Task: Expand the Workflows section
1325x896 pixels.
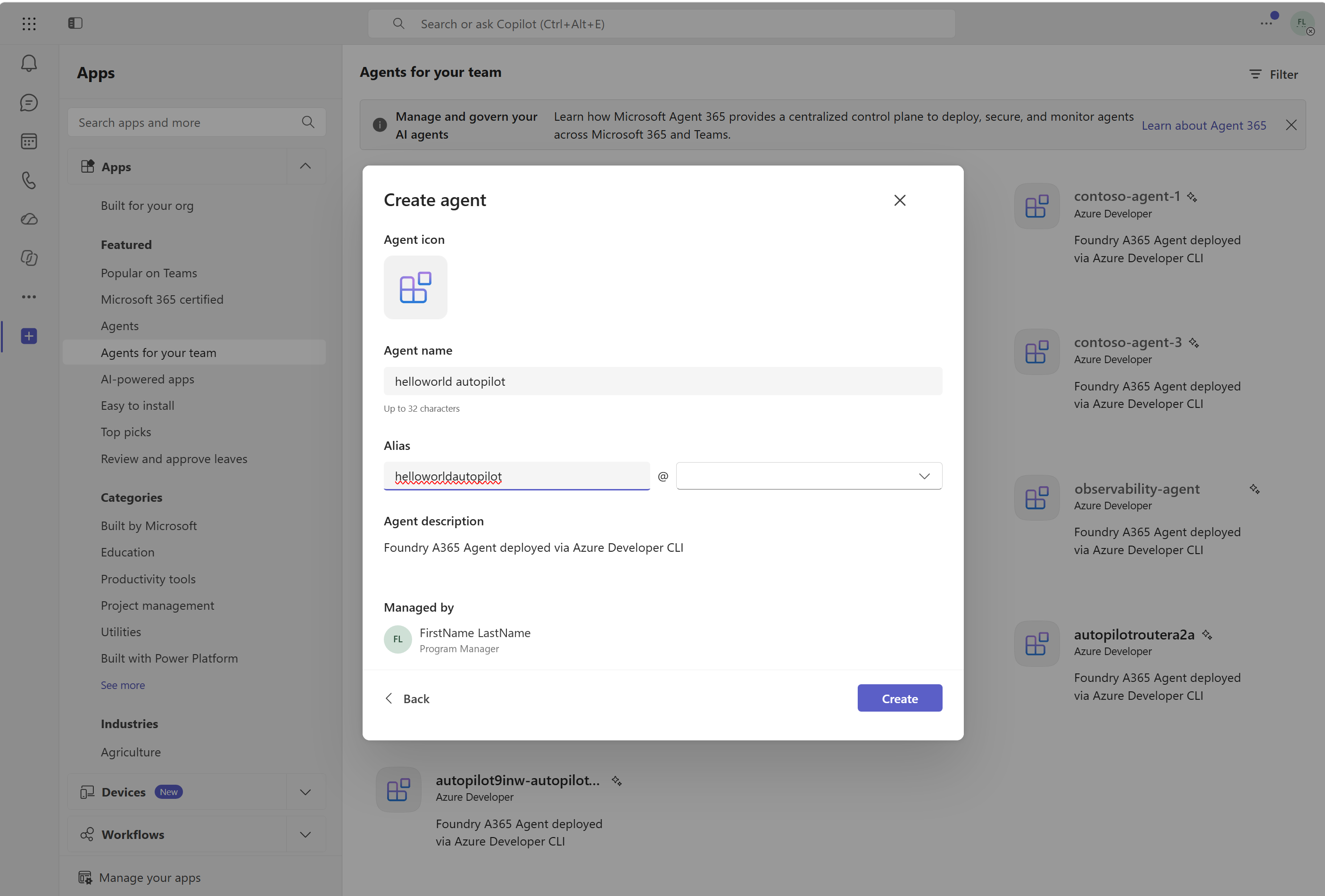Action: click(x=306, y=834)
